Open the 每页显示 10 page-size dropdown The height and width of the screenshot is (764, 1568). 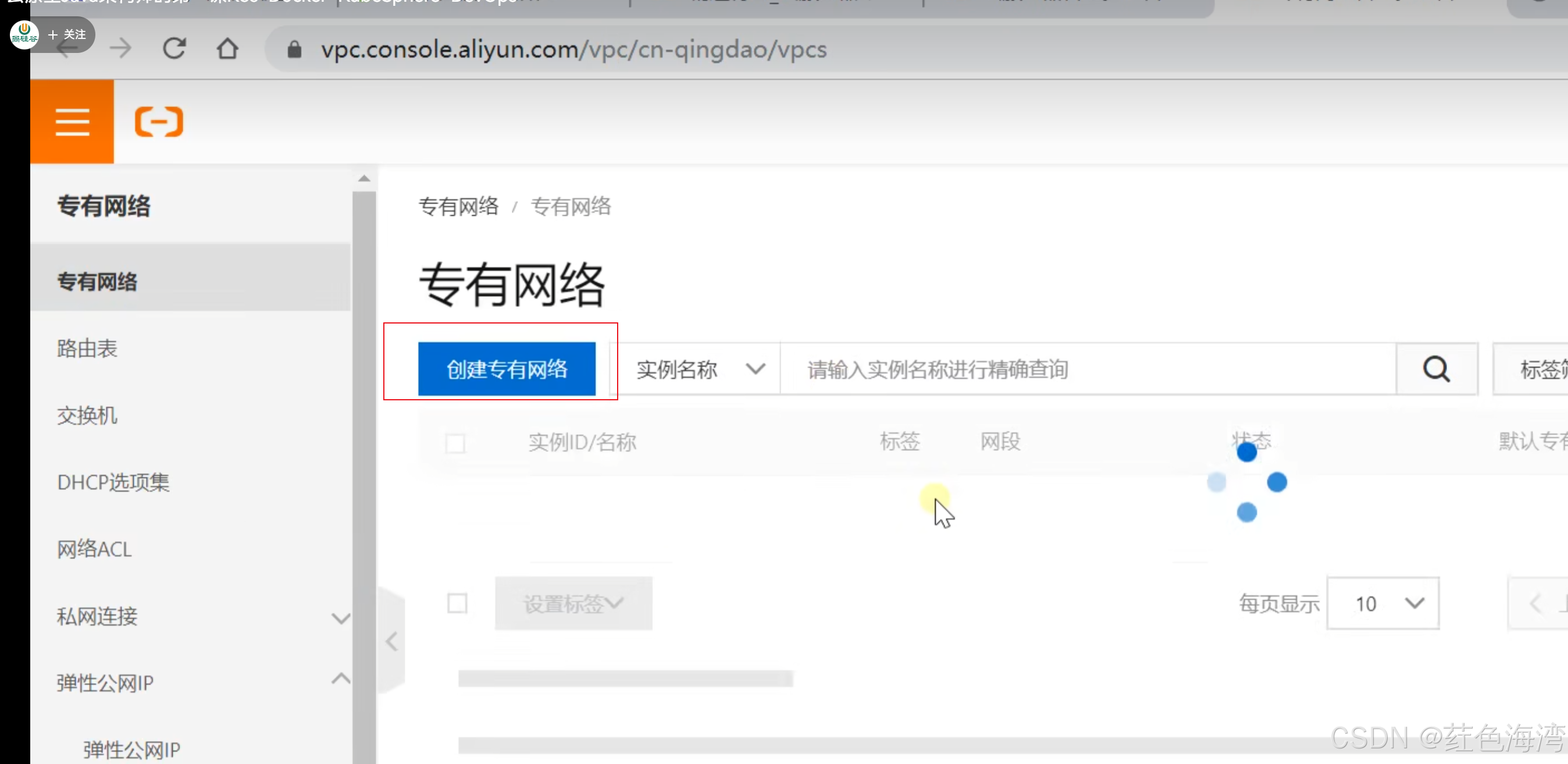pyautogui.click(x=1382, y=603)
